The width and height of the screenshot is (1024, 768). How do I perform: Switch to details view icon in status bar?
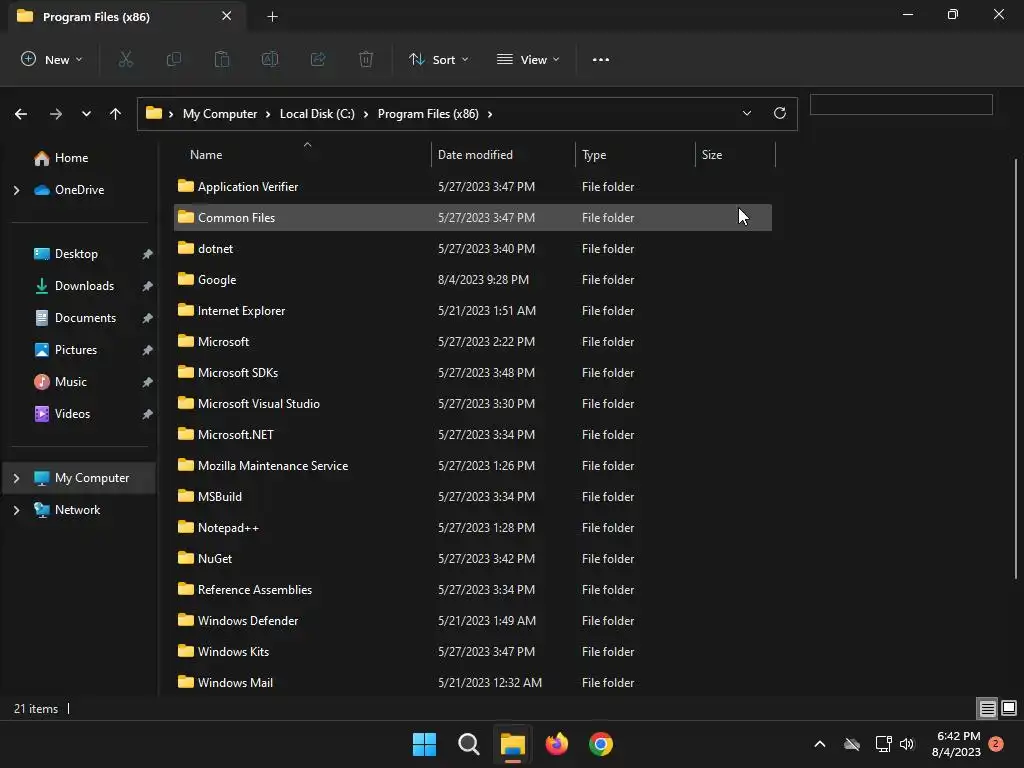point(987,708)
